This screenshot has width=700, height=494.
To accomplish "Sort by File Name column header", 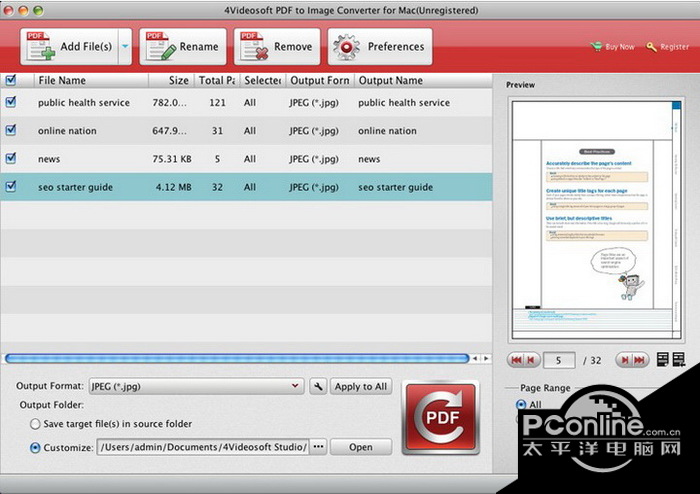I will point(91,80).
